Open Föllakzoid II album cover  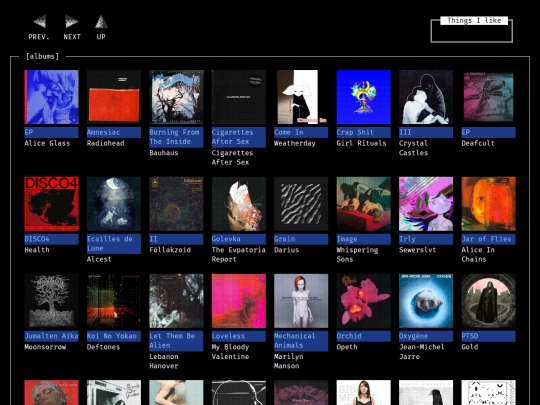176,204
